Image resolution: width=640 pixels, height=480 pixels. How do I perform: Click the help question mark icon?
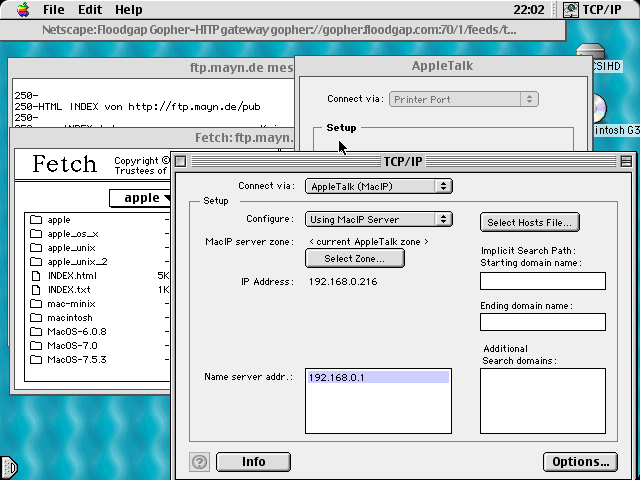pyautogui.click(x=199, y=462)
